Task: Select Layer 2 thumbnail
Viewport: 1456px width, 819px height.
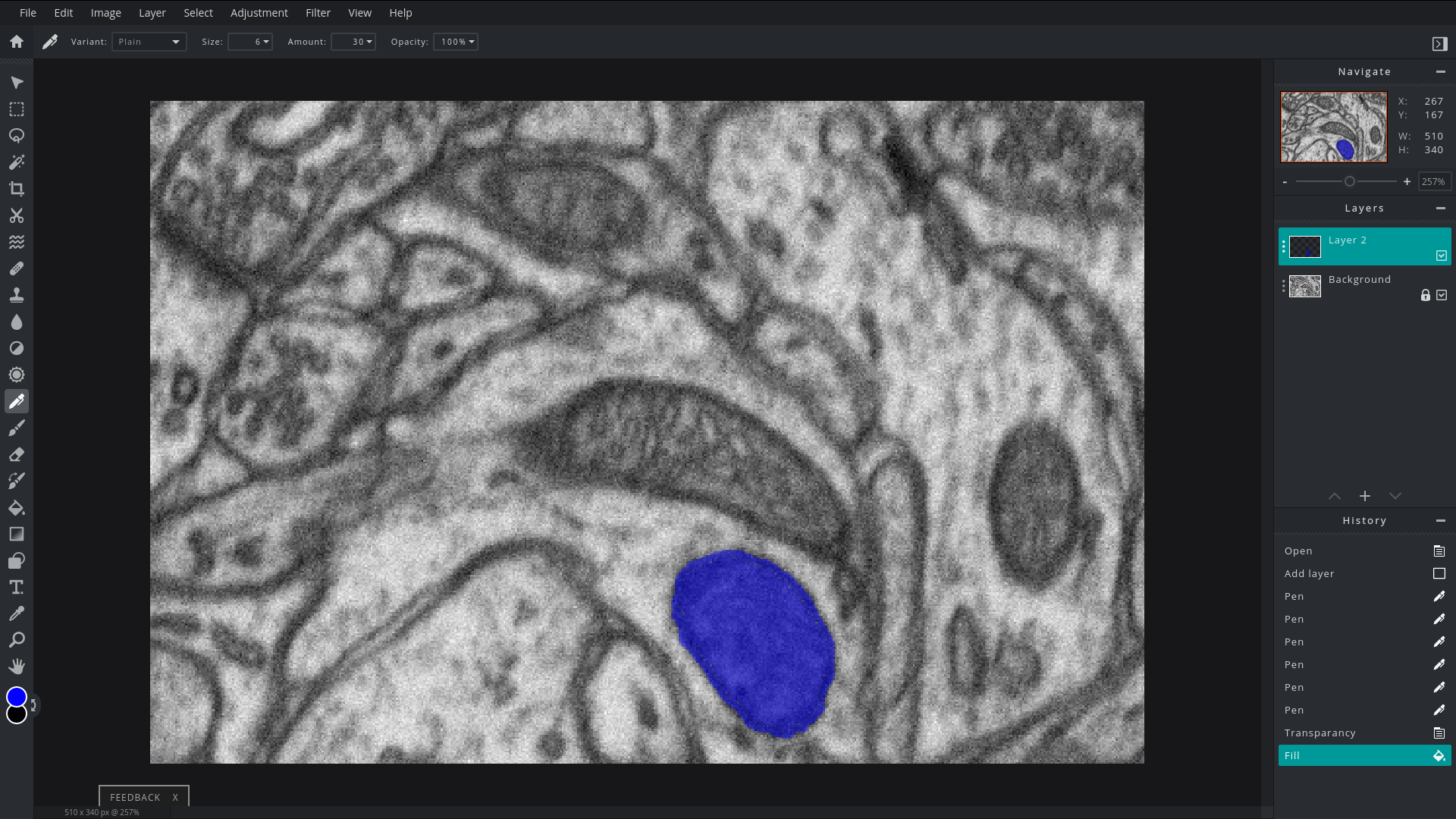Action: (1305, 246)
